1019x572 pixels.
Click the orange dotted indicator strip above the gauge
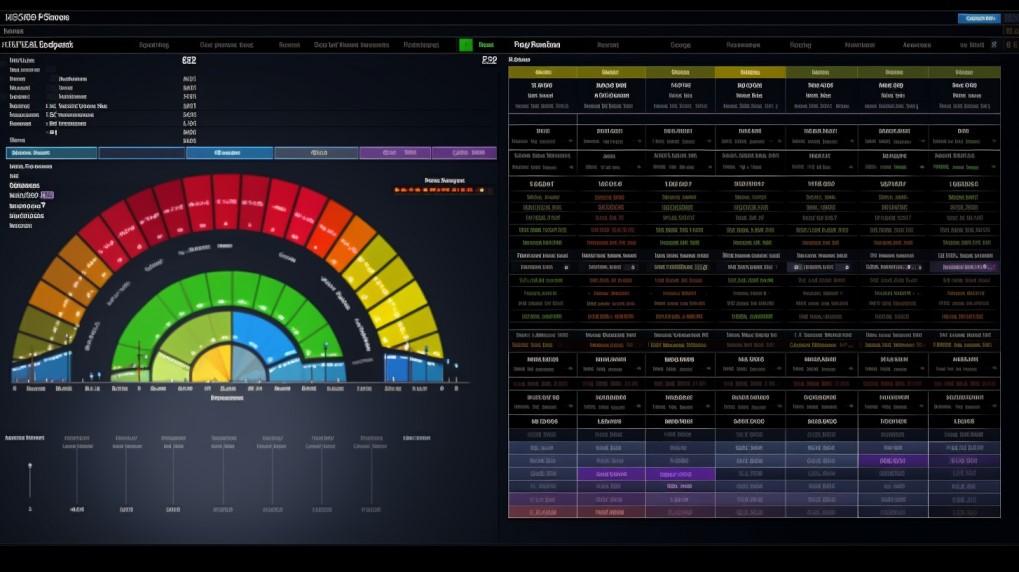440,188
